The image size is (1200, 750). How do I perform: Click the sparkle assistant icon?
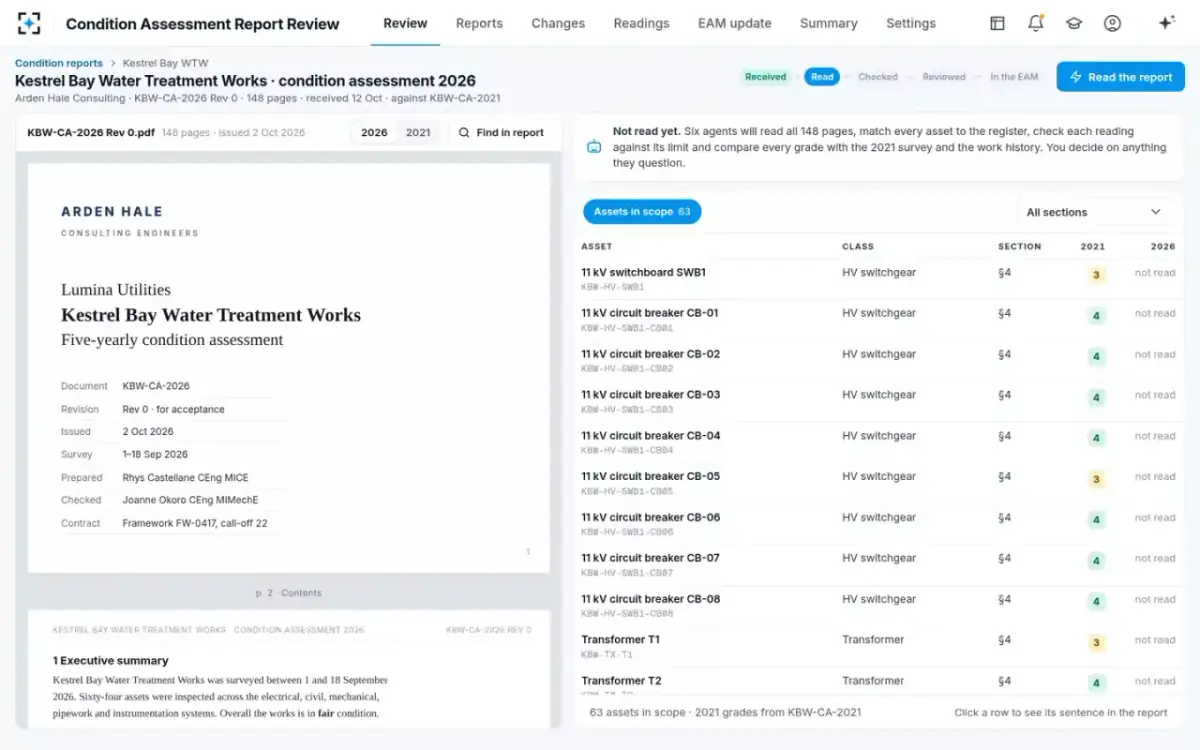pyautogui.click(x=1166, y=23)
